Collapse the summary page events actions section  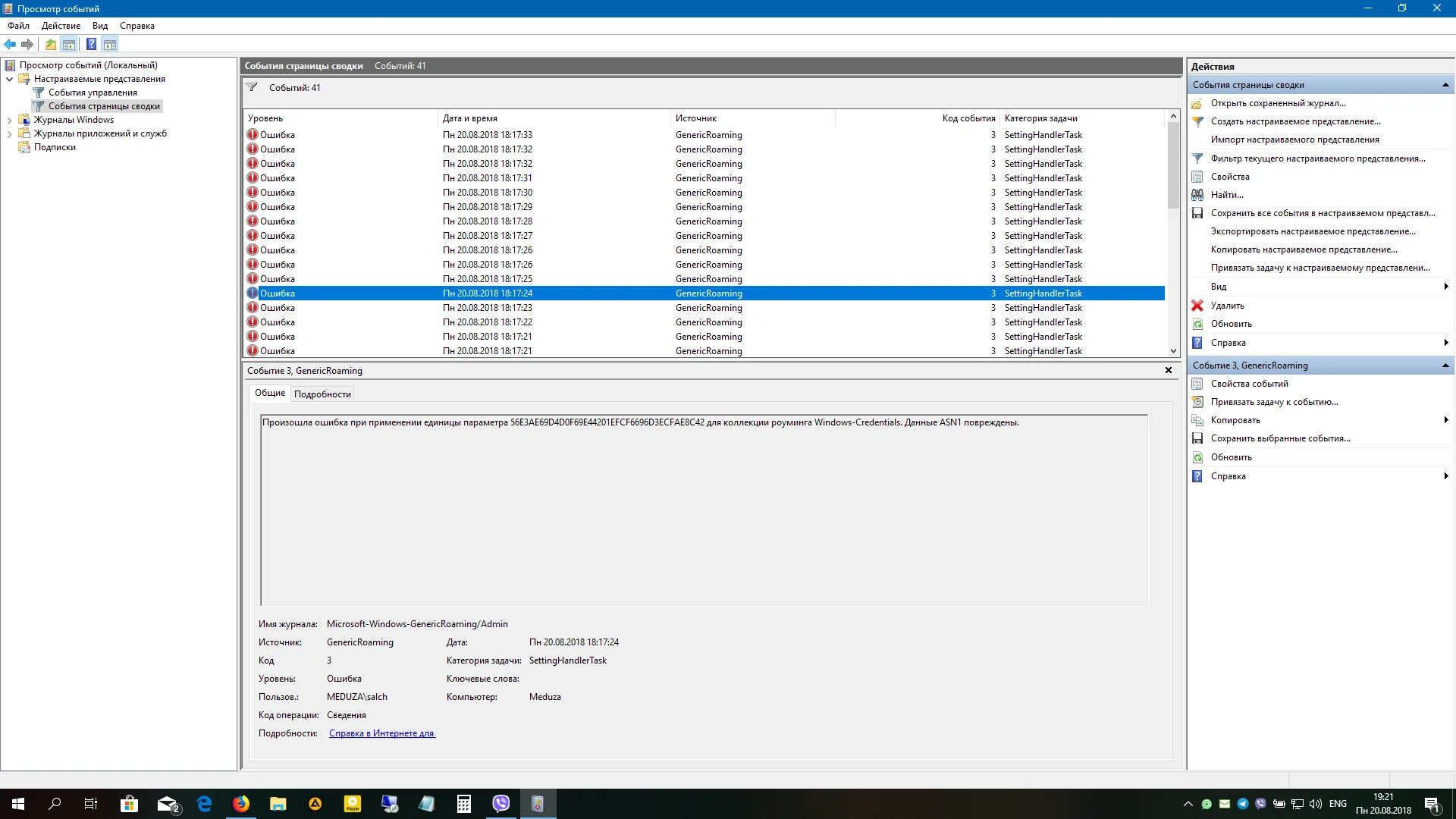(x=1445, y=85)
